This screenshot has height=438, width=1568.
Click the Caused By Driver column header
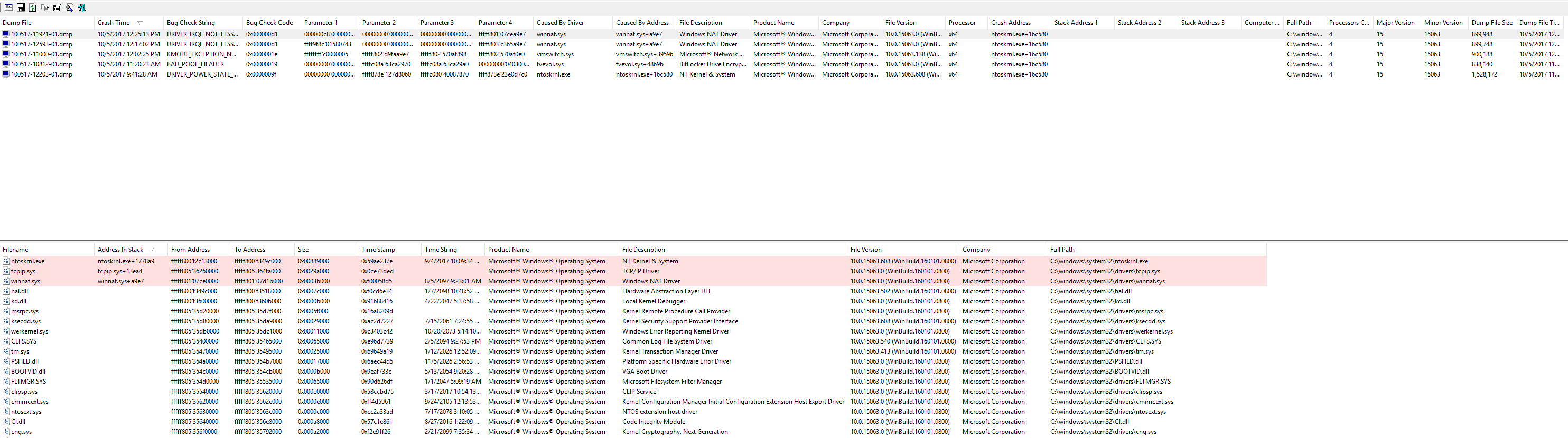point(573,23)
